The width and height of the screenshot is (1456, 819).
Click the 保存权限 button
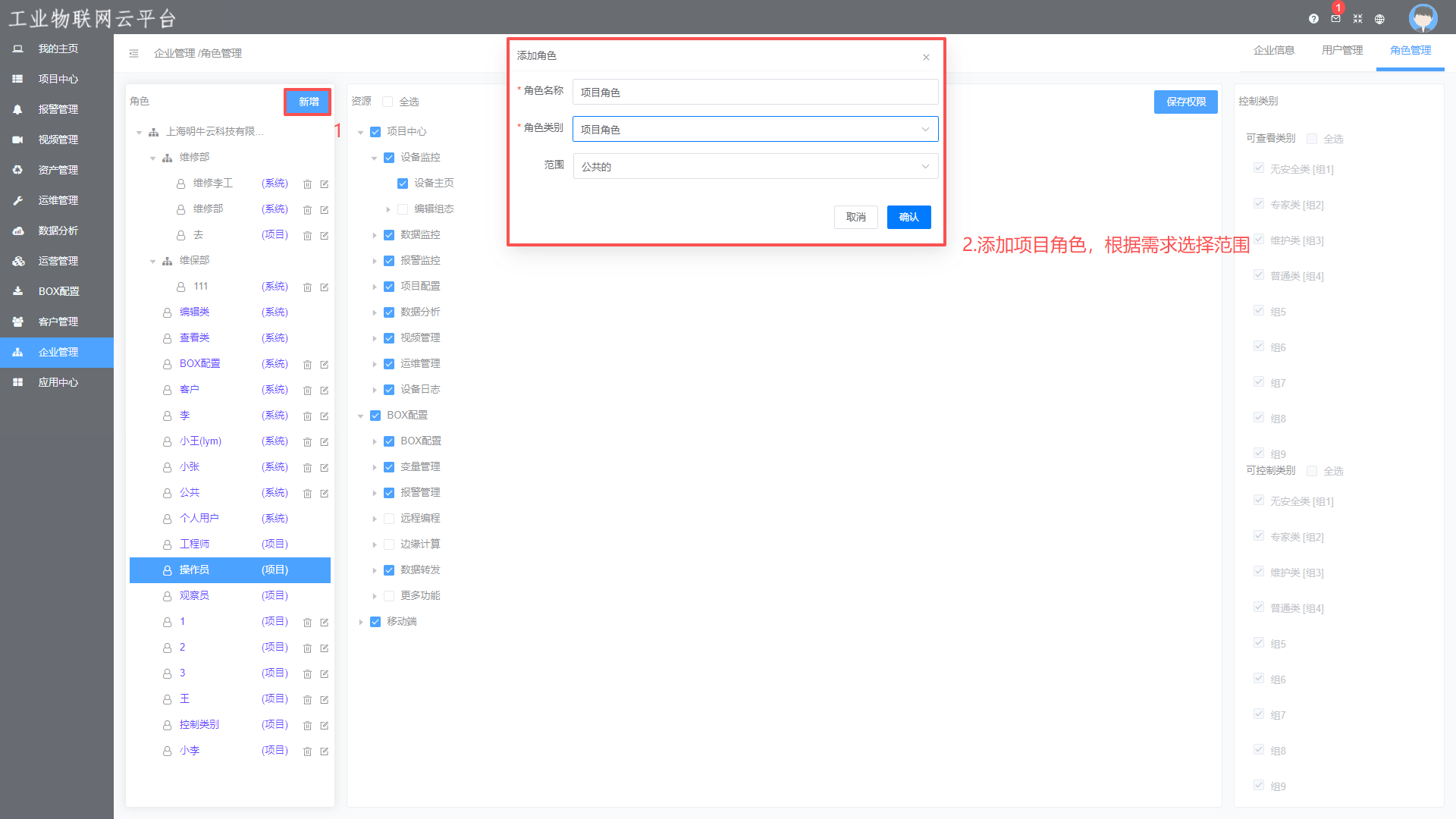tap(1185, 102)
